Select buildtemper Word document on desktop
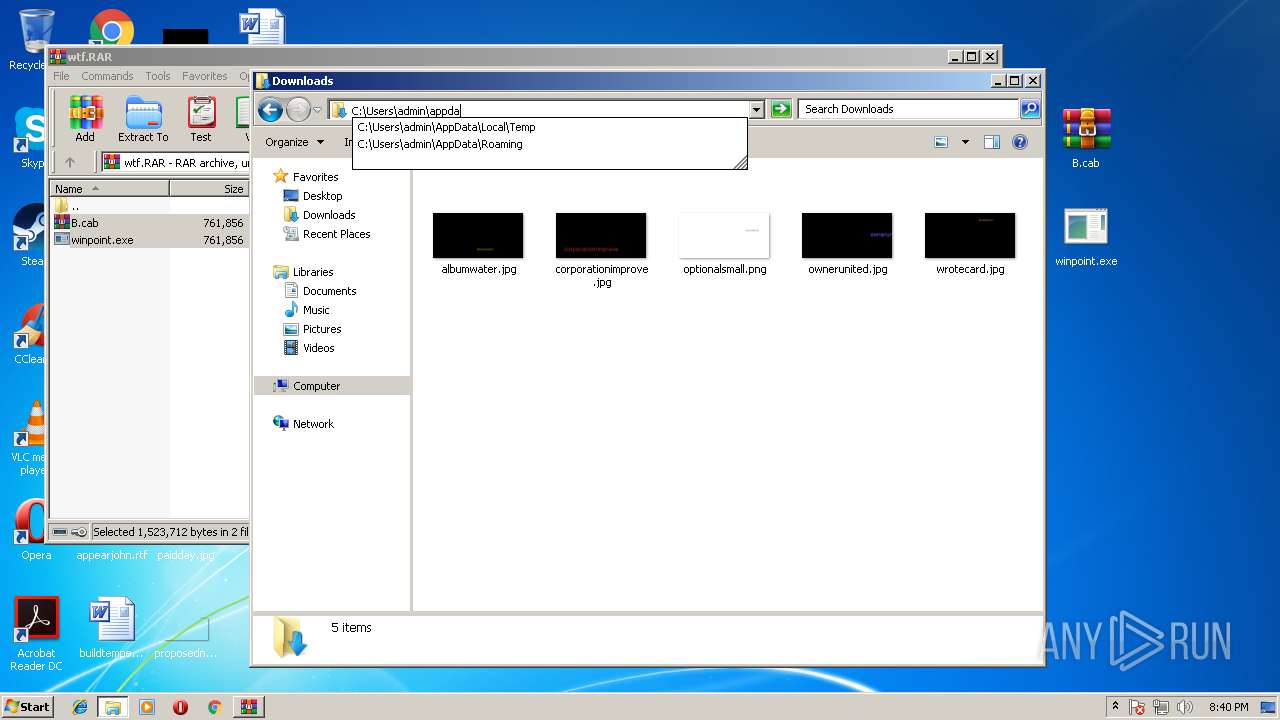The height and width of the screenshot is (720, 1280). pos(111,629)
